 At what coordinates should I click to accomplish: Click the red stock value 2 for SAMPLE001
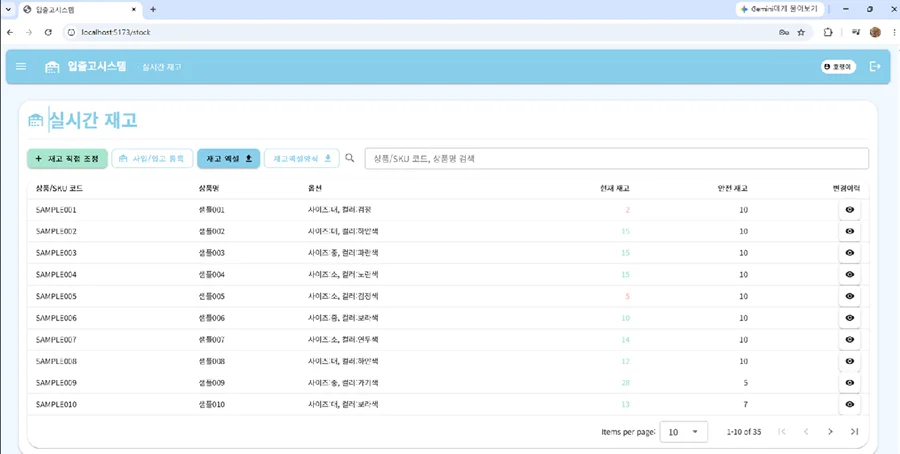627,210
